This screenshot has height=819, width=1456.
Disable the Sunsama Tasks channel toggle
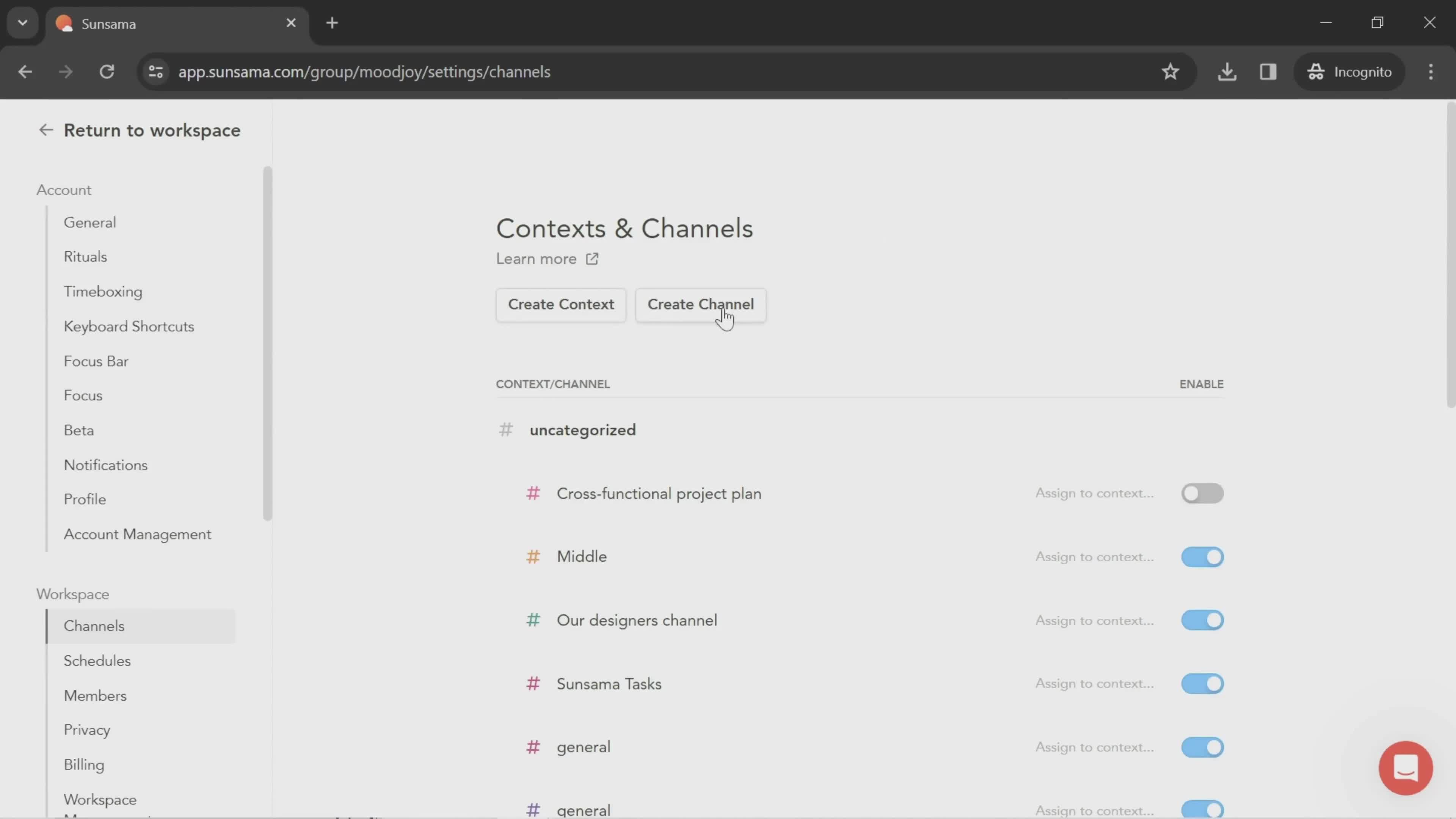coord(1202,684)
